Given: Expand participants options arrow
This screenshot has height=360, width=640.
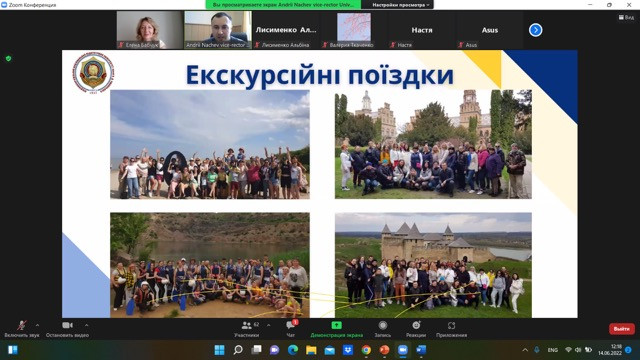Looking at the screenshot, I should [x=269, y=325].
